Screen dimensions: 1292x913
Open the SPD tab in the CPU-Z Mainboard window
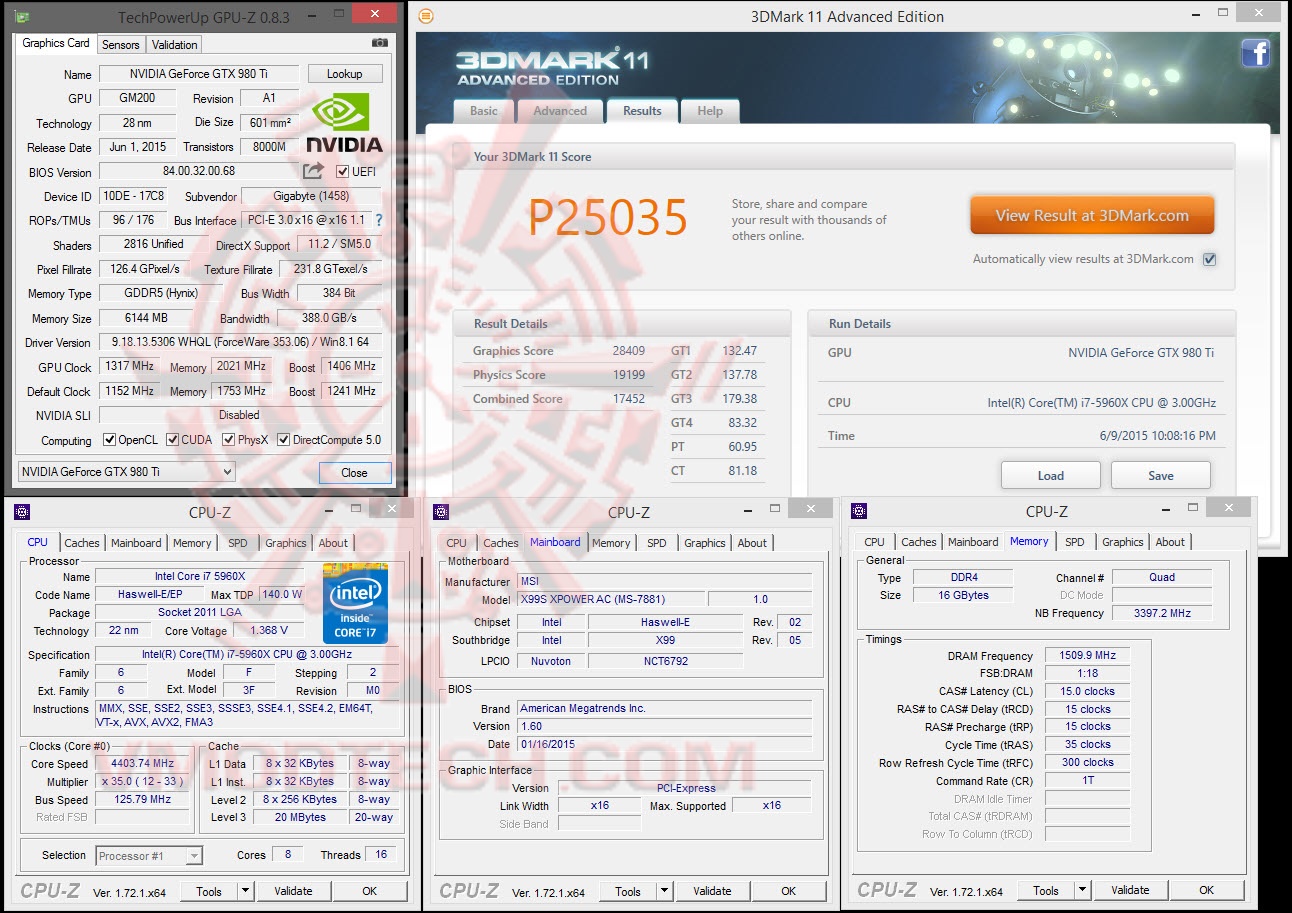(656, 543)
